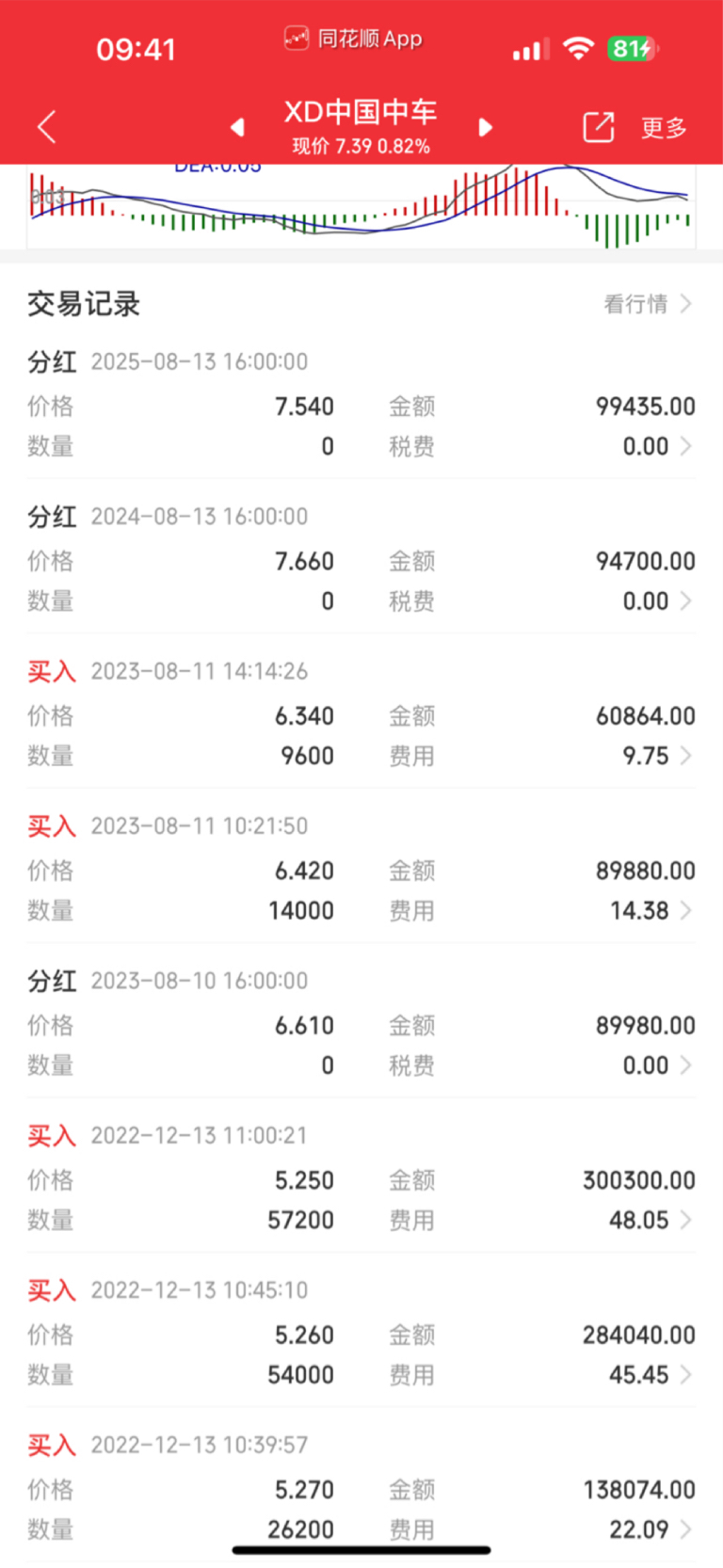Open details chevron for 2023-08-10 dividend
The width and height of the screenshot is (723, 1568).
[x=685, y=1065]
